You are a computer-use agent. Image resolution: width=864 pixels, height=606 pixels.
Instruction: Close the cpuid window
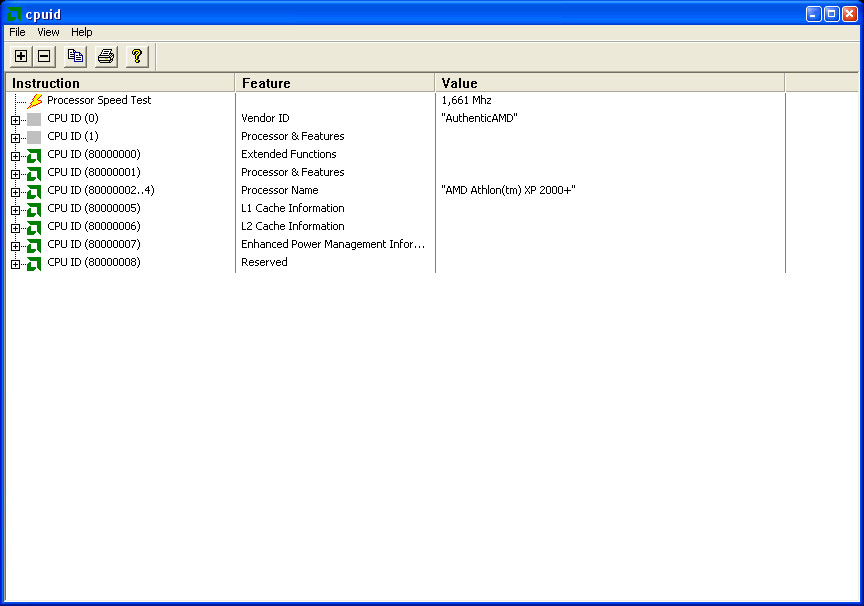tap(850, 14)
